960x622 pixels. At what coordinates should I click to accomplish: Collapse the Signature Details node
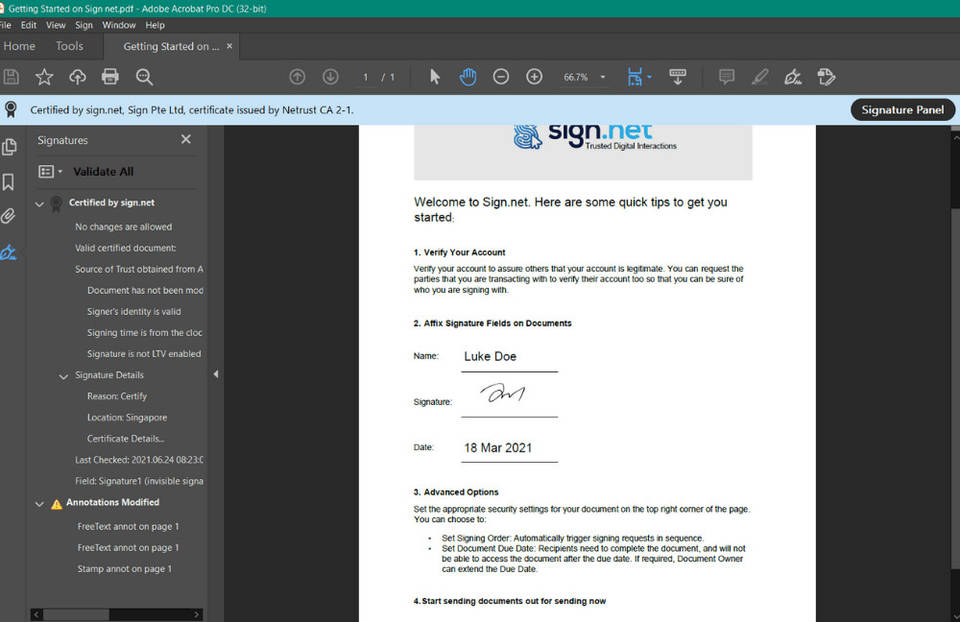click(63, 377)
